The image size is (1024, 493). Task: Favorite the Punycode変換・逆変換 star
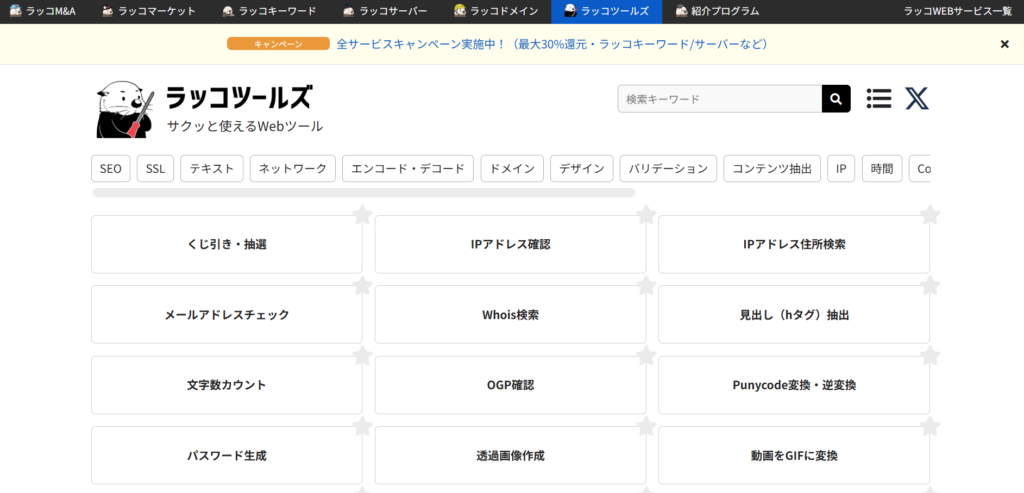coord(930,355)
